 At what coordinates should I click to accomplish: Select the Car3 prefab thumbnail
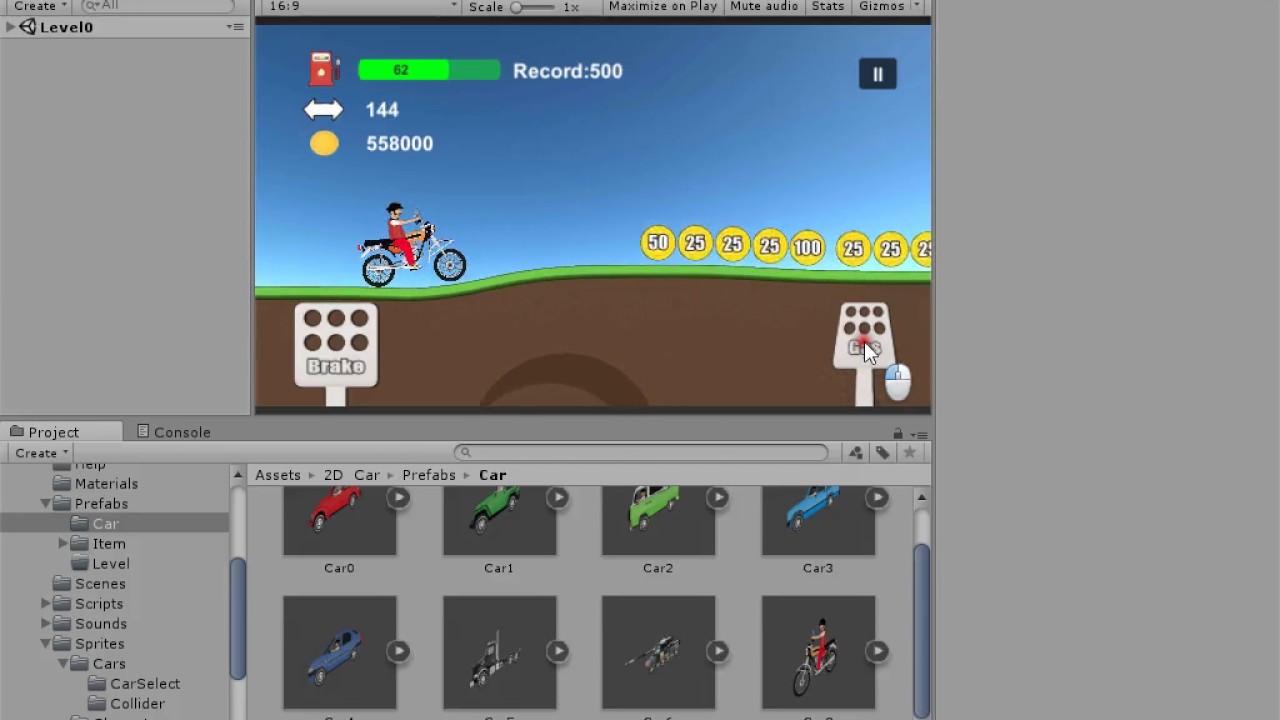coord(818,520)
